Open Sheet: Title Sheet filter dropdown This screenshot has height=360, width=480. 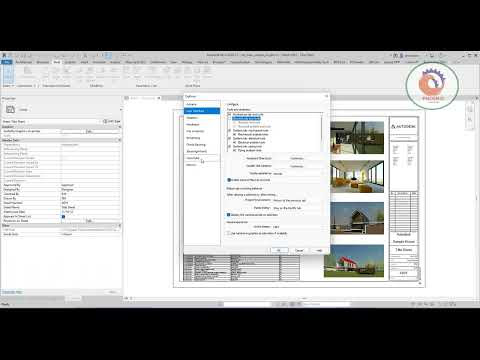click(50, 121)
